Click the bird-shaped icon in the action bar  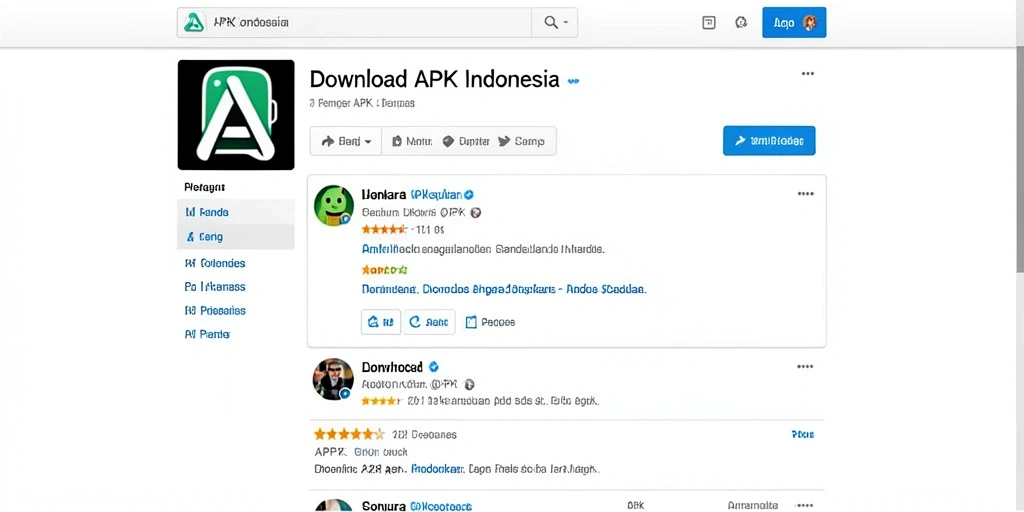(x=504, y=141)
